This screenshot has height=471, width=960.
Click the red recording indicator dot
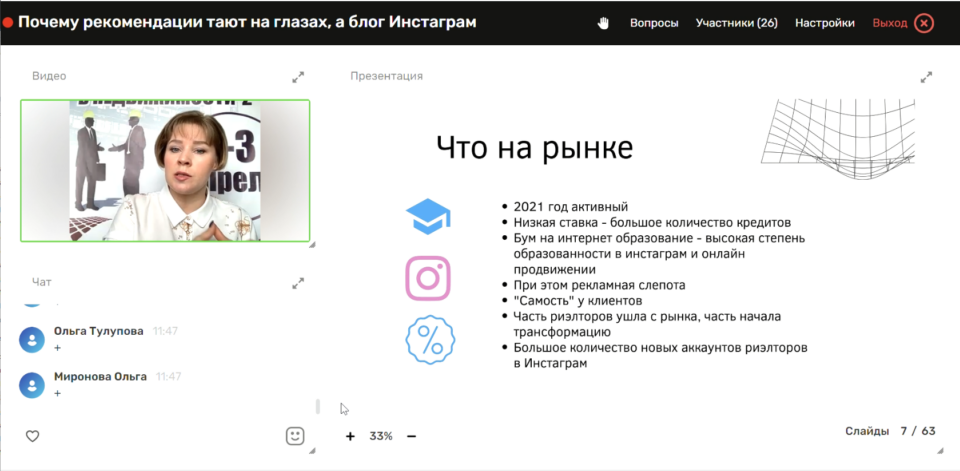point(8,22)
